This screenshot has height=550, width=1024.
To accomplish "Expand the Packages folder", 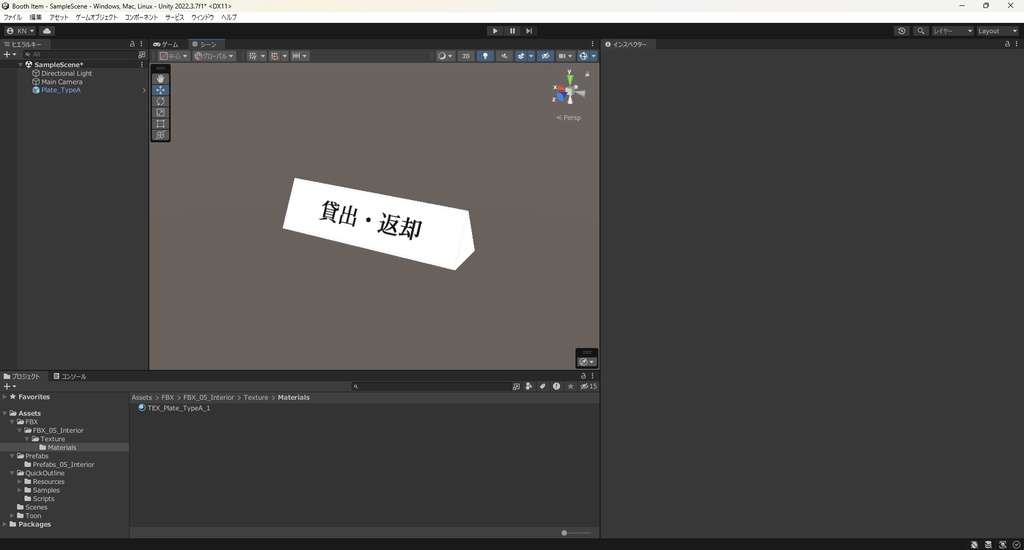I will point(5,524).
